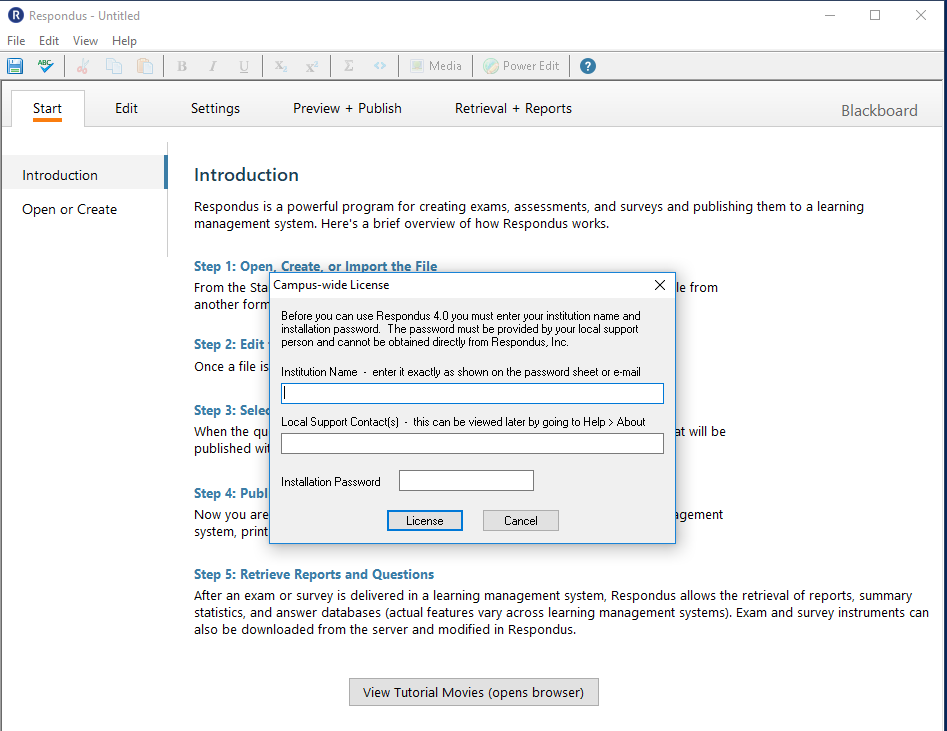Viewport: 947px width, 731px height.
Task: Click the Cut scissors icon
Action: pos(83,66)
